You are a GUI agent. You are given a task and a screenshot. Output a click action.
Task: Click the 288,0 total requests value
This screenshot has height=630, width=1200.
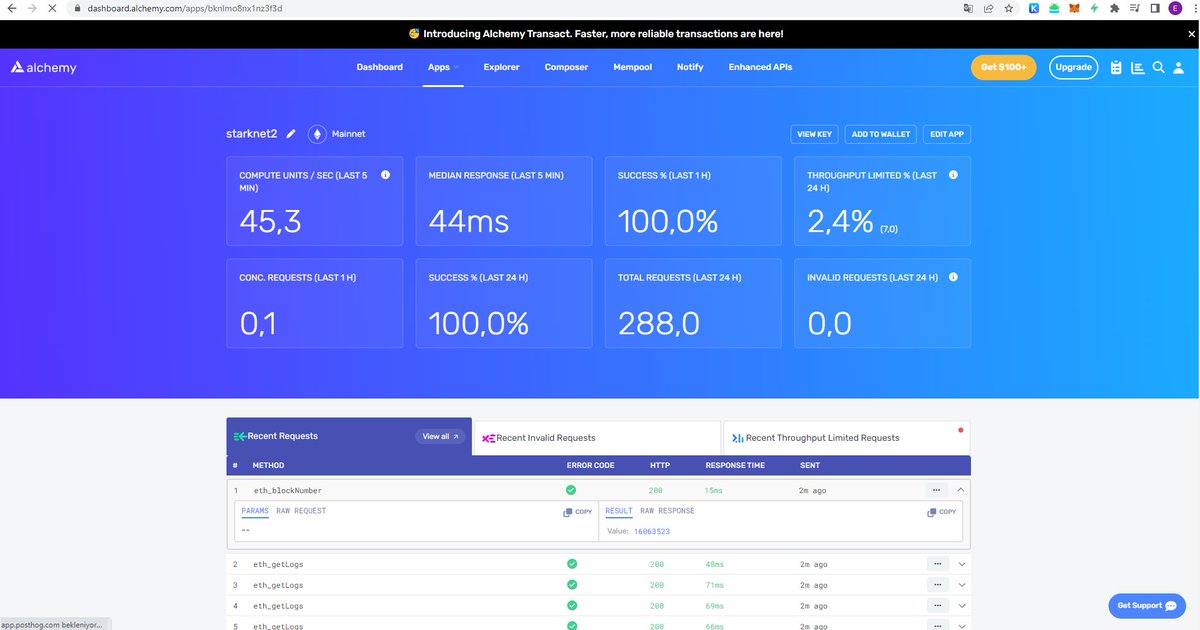659,323
